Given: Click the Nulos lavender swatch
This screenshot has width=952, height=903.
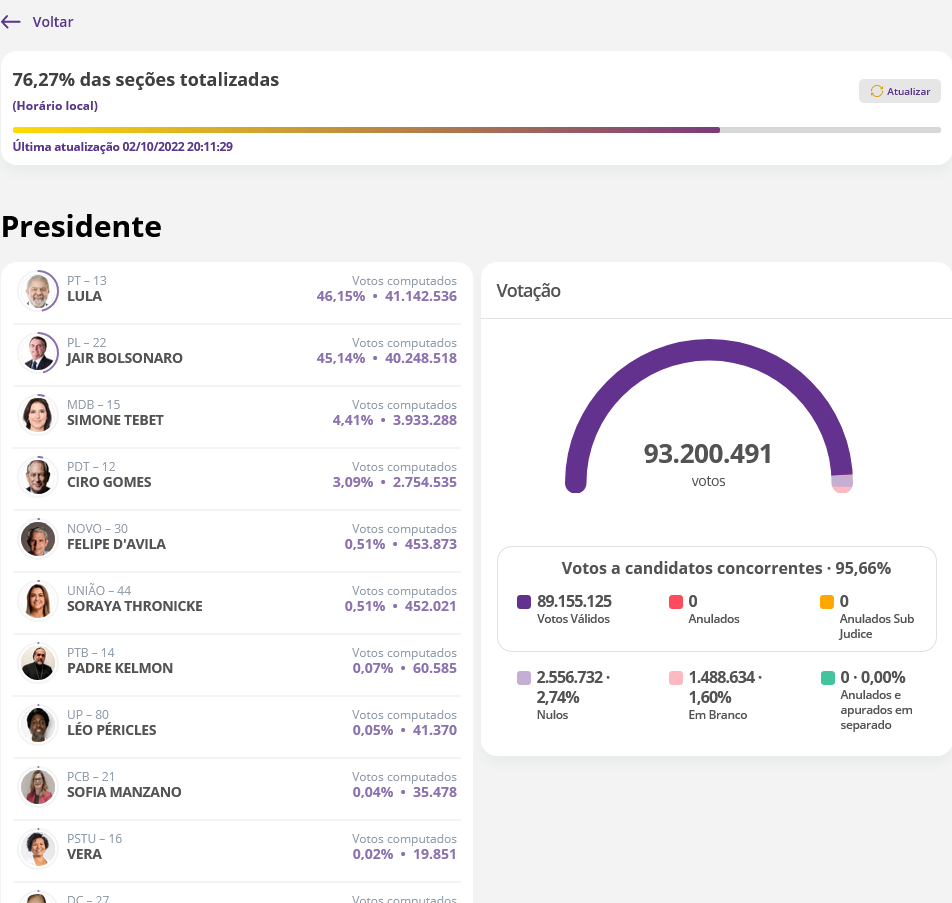Looking at the screenshot, I should pyautogui.click(x=524, y=678).
